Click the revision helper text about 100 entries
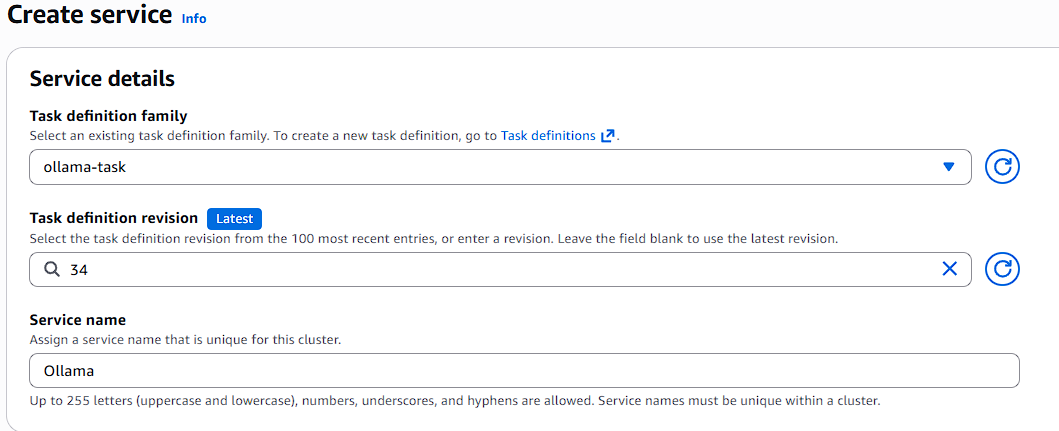Image resolution: width=1059 pixels, height=431 pixels. pyautogui.click(x=433, y=239)
